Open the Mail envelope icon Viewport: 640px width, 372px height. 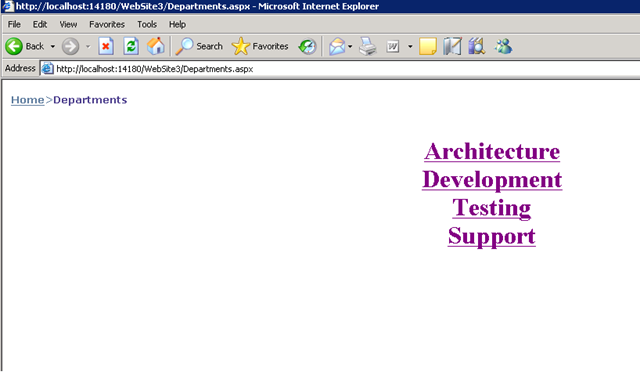point(337,47)
